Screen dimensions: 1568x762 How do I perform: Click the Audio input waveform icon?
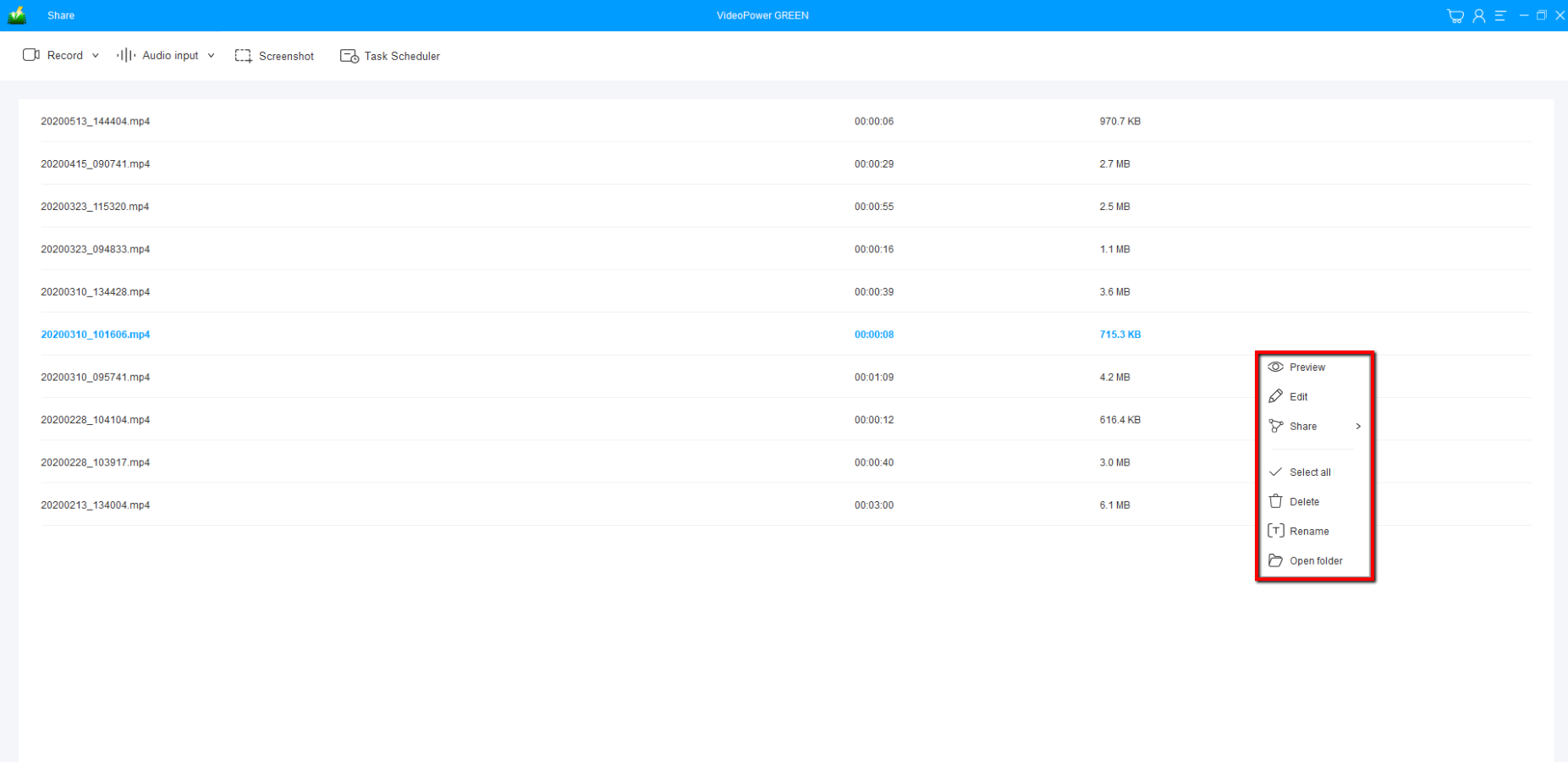(x=126, y=55)
